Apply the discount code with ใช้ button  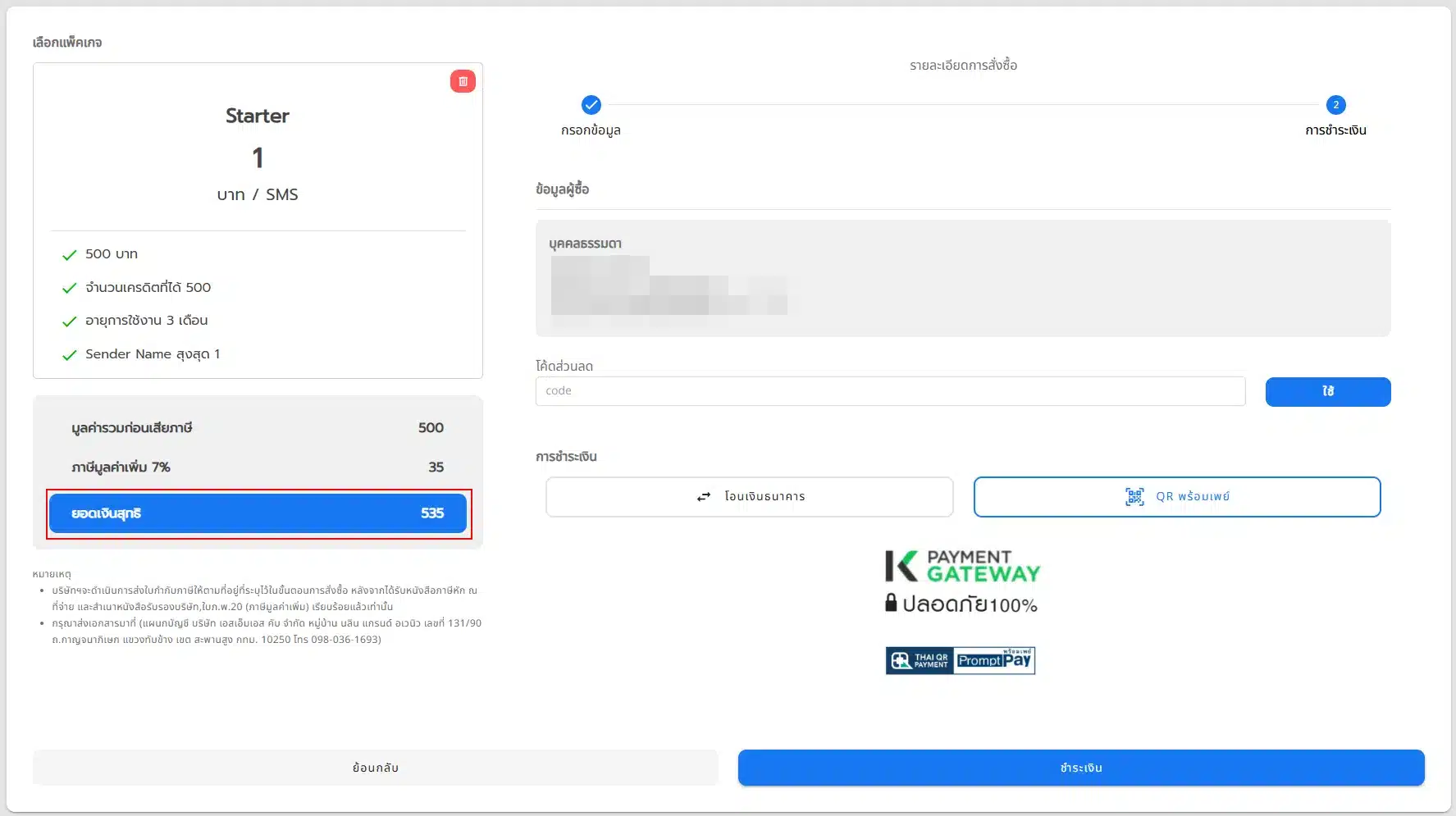pos(1327,392)
